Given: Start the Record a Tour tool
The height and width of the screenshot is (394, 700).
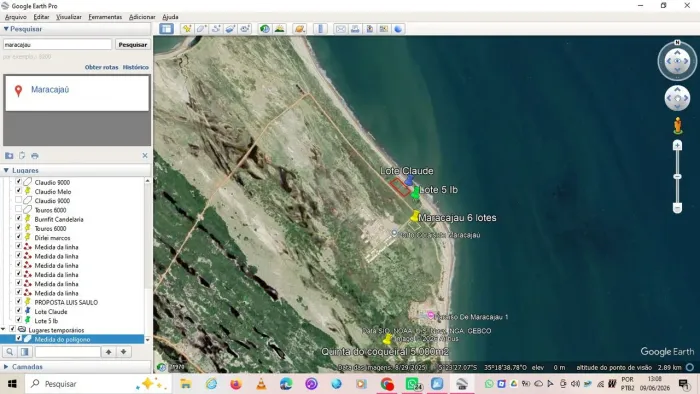Looking at the screenshot, I should [x=245, y=29].
